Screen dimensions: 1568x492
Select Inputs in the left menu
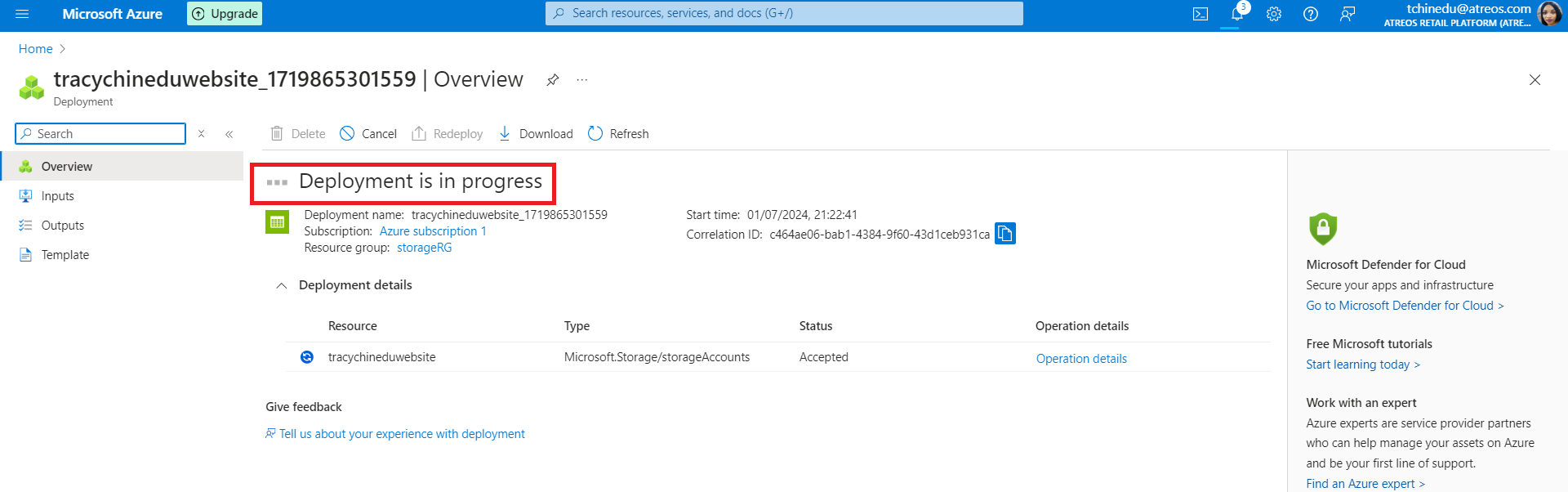click(57, 196)
